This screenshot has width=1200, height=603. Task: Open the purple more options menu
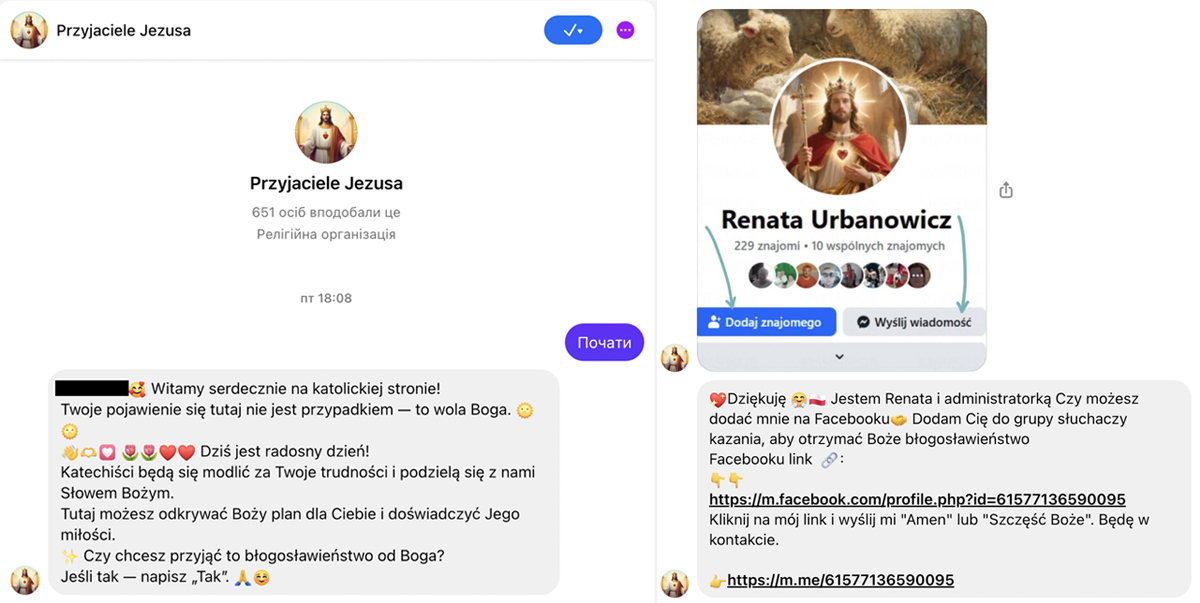[x=625, y=30]
